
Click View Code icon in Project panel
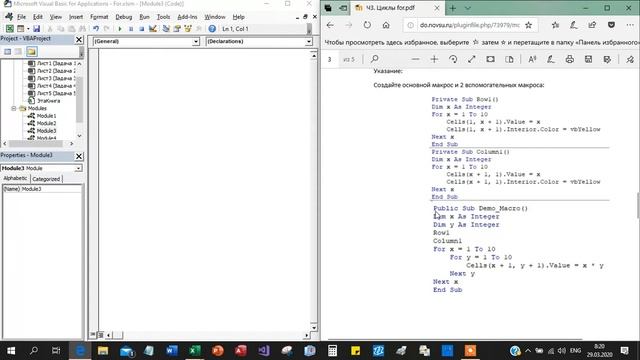(x=7, y=51)
